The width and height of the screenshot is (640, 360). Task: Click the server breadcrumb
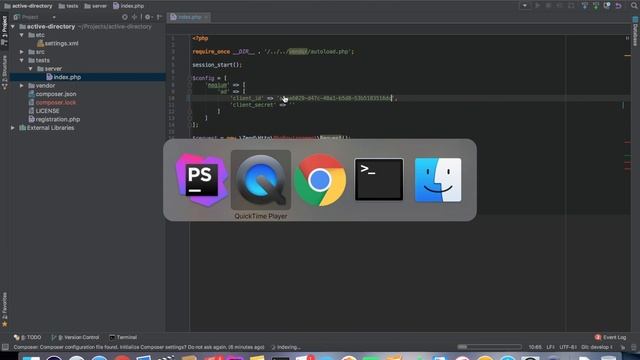96,6
